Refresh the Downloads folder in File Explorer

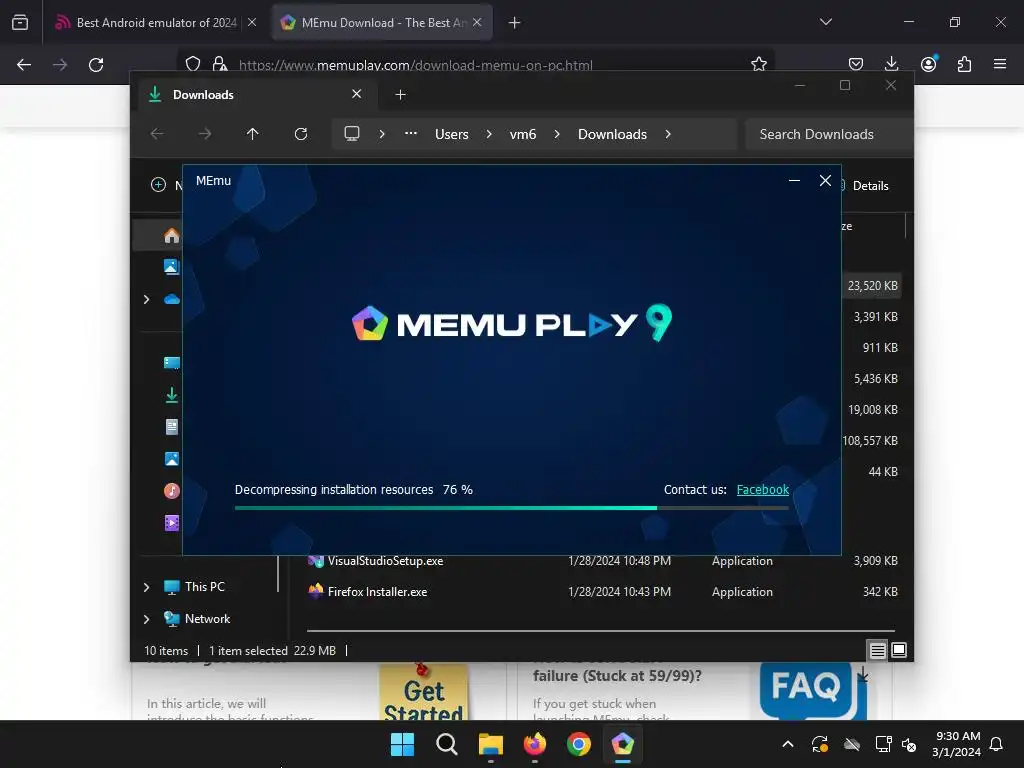pyautogui.click(x=300, y=134)
